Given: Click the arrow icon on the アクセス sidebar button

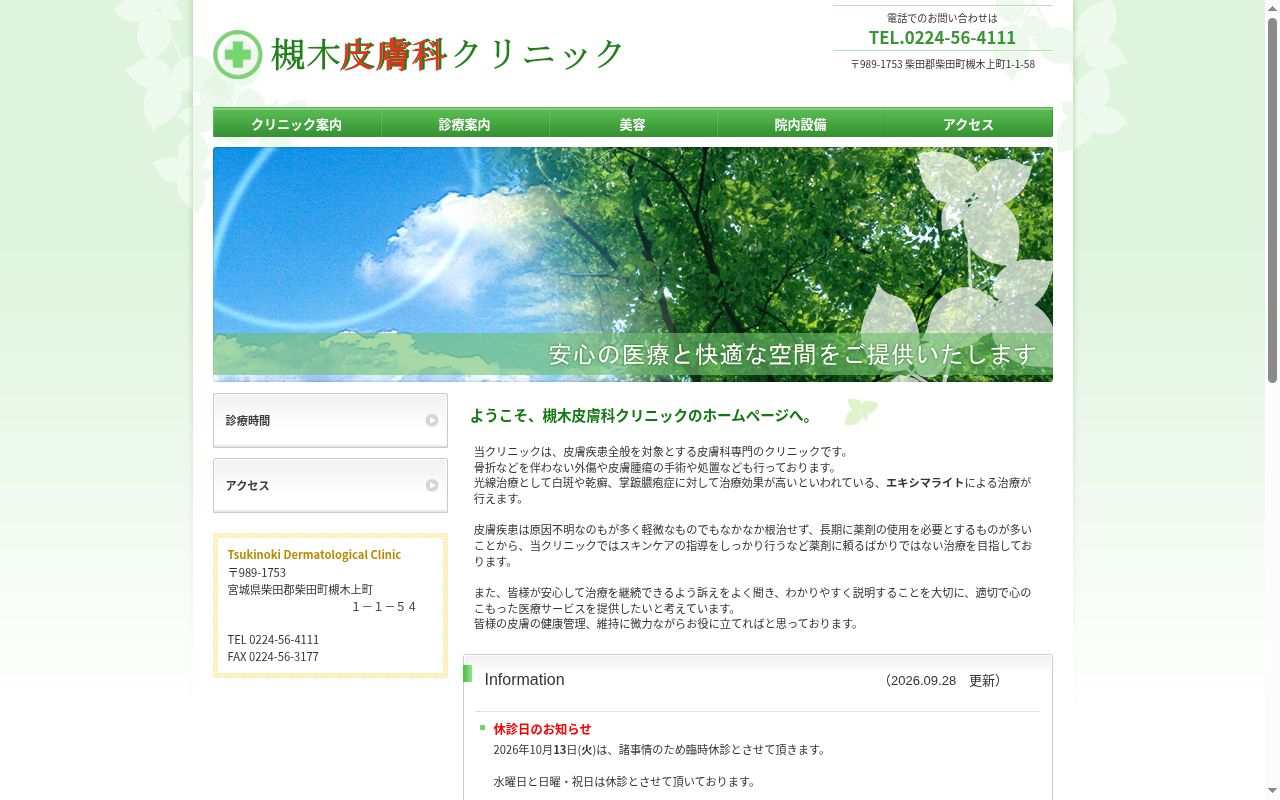Looking at the screenshot, I should click(x=432, y=485).
